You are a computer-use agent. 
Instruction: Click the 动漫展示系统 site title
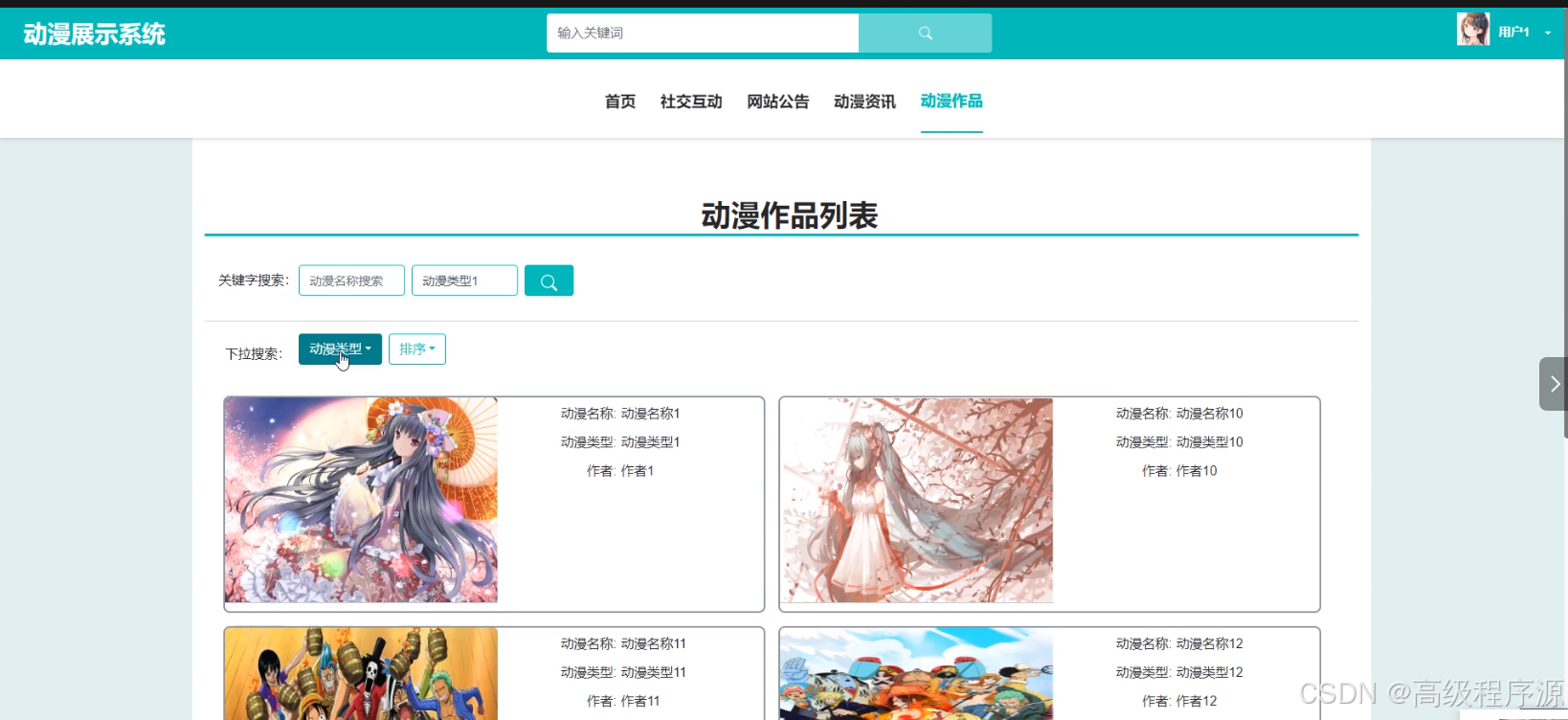click(x=95, y=34)
